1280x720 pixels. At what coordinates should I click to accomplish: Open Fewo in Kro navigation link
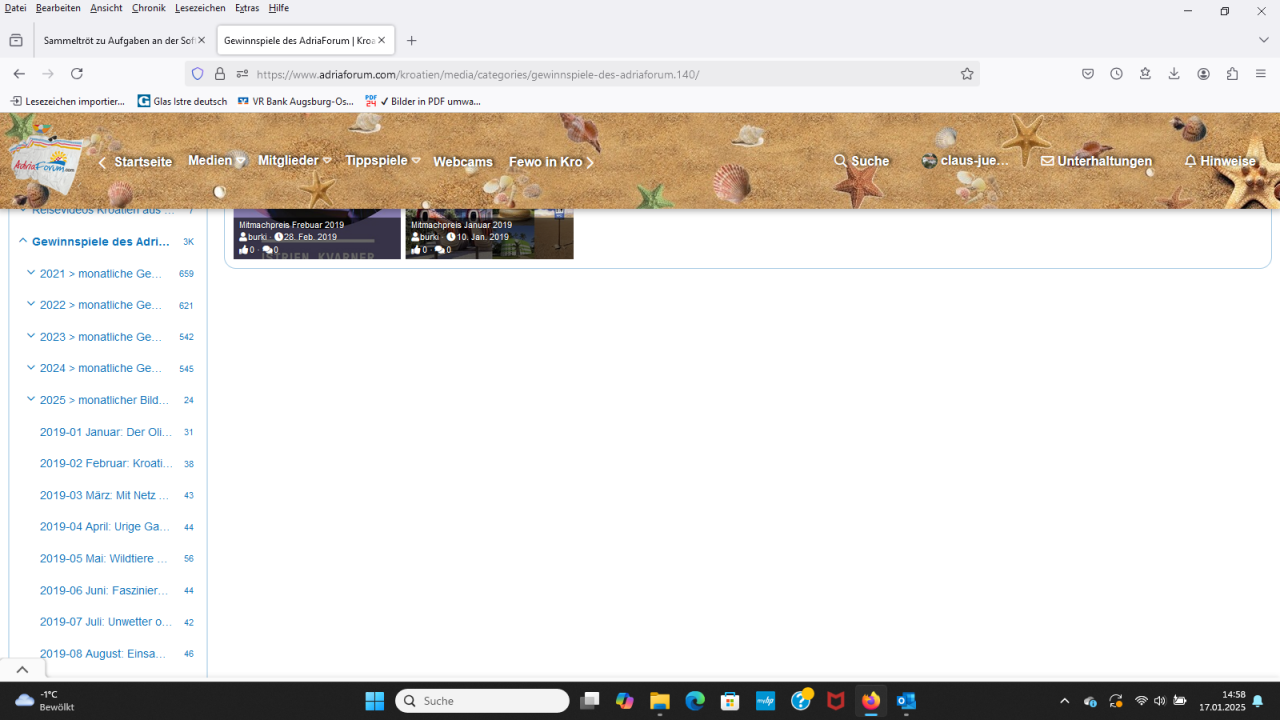(x=545, y=162)
